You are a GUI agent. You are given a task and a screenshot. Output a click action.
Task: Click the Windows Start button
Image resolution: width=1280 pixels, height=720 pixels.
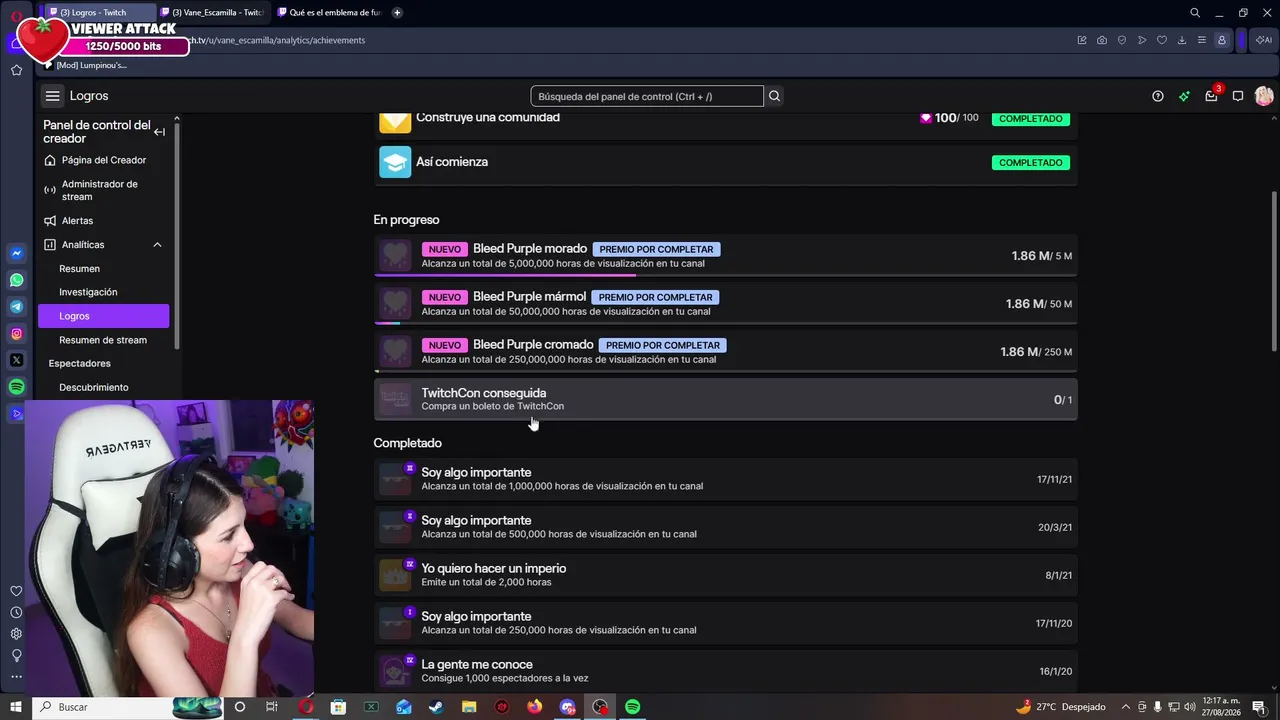[x=15, y=707]
